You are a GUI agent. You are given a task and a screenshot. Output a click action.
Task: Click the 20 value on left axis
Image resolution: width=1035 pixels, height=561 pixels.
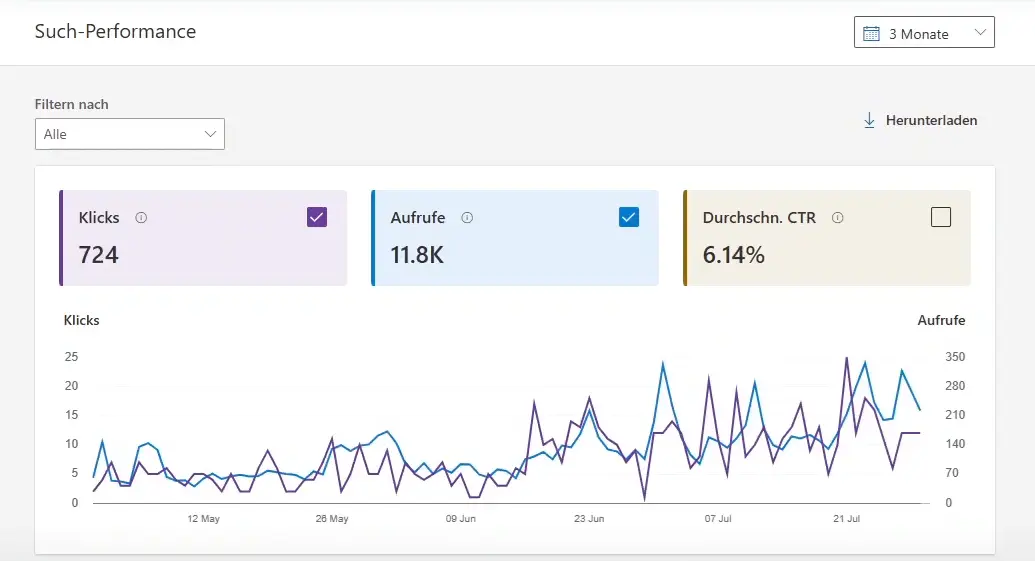[x=71, y=385]
